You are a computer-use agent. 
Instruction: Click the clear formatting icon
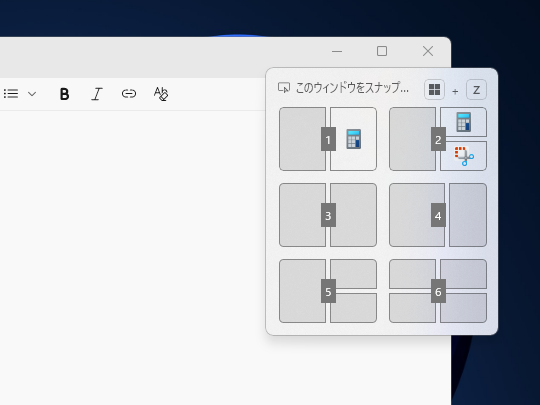(x=161, y=94)
